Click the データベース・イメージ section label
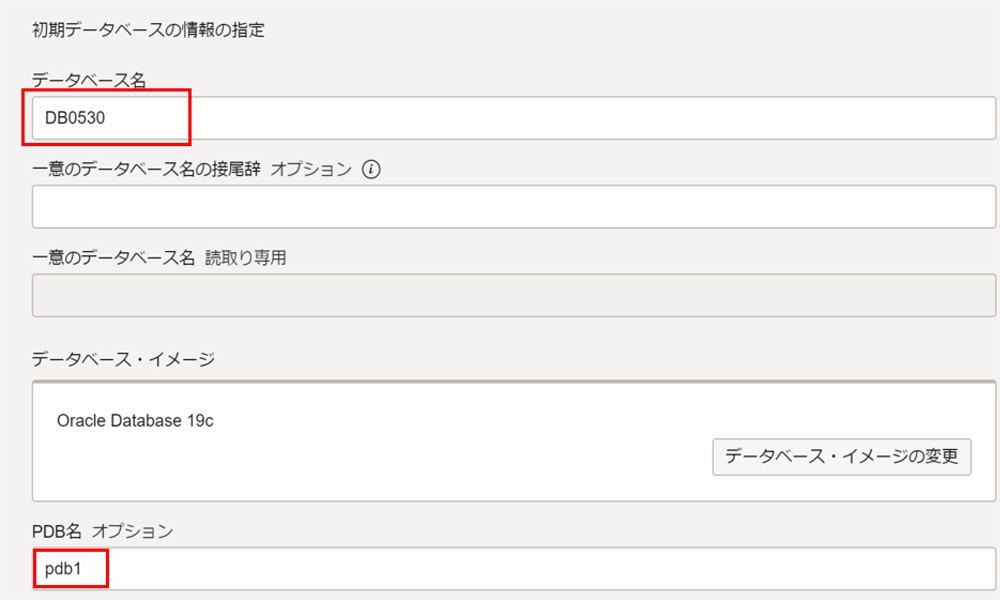Image resolution: width=1000 pixels, height=600 pixels. pos(123,359)
